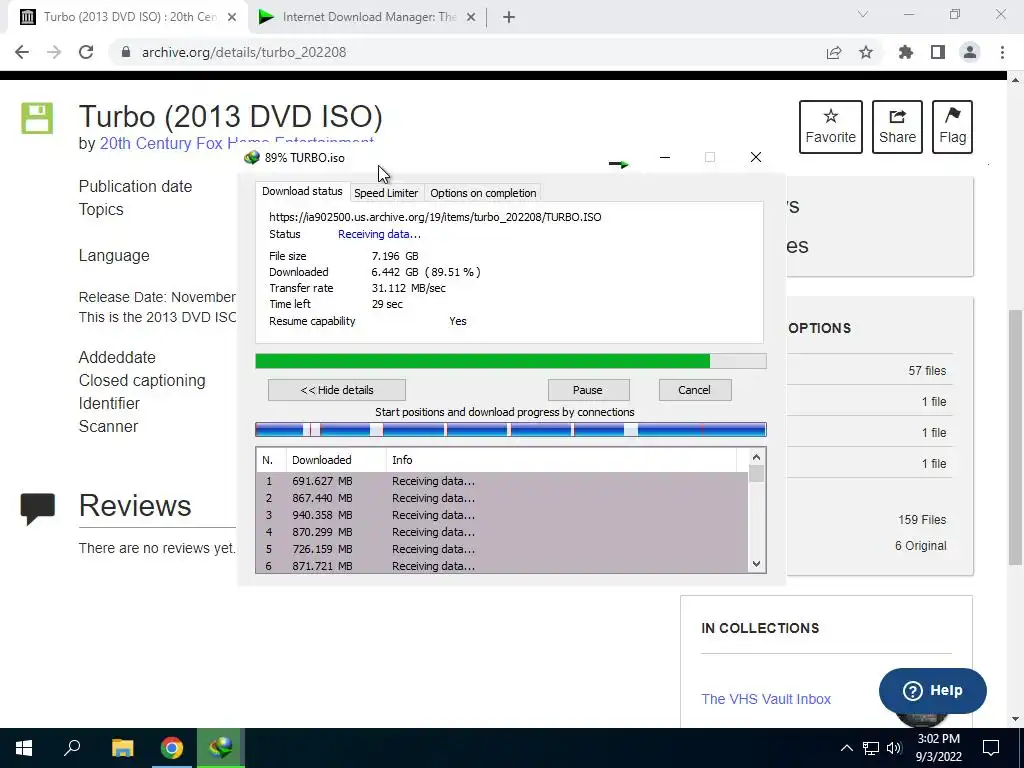Select connection row 3 with 940.358 MB
The width and height of the screenshot is (1024, 768).
502,515
